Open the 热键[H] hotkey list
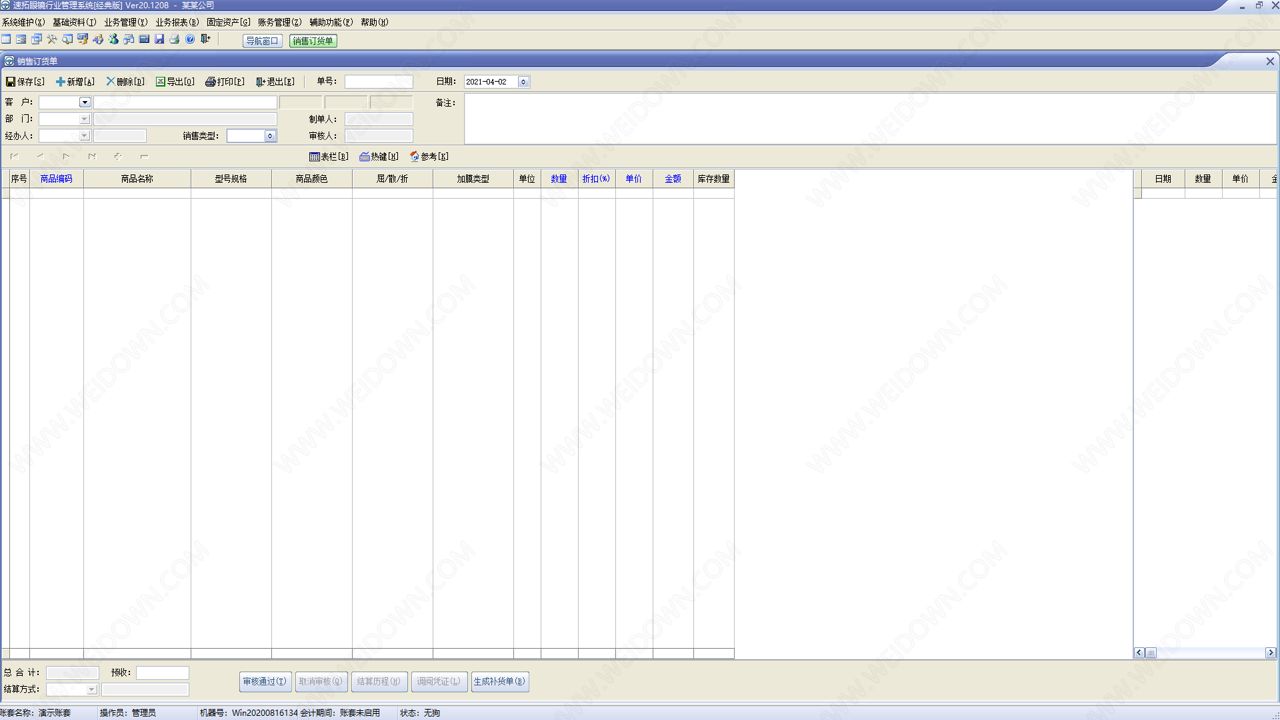 pos(379,157)
